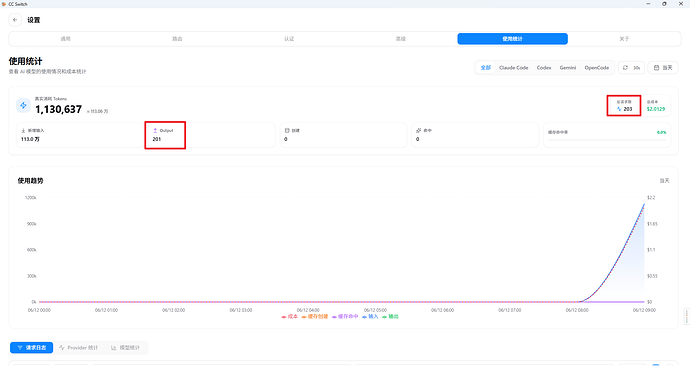Click the 06/12 04:00 axis label
690x370 pixels.
pyautogui.click(x=308, y=310)
